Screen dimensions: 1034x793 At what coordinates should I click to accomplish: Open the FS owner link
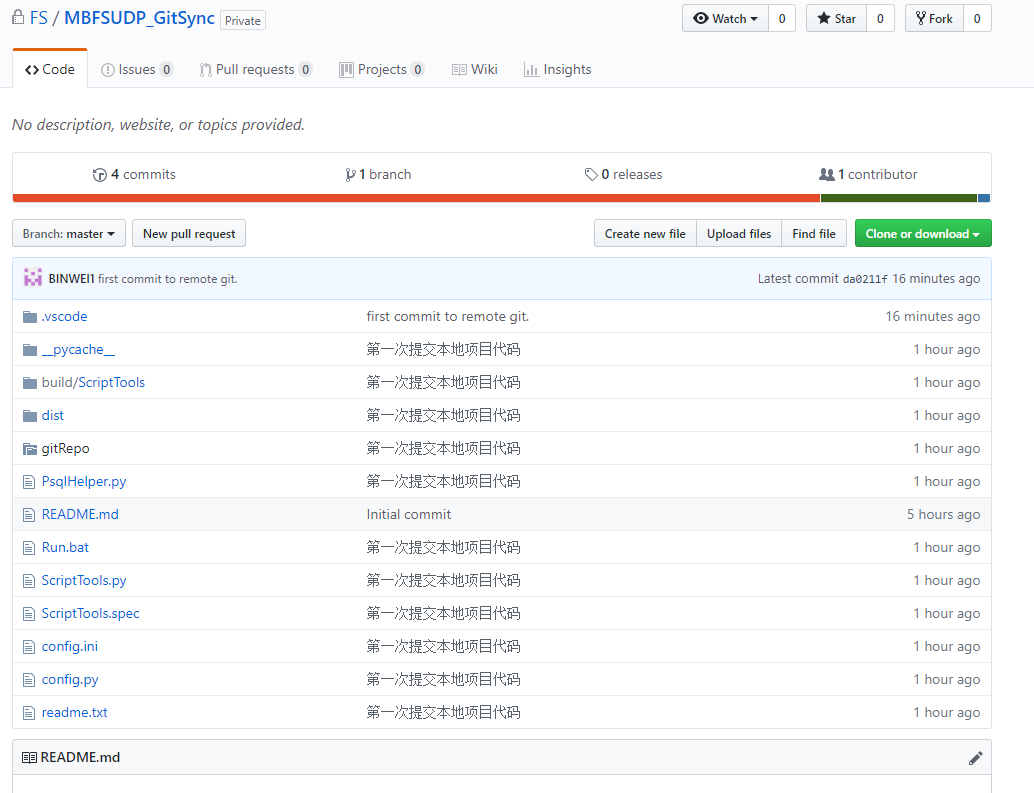point(39,18)
